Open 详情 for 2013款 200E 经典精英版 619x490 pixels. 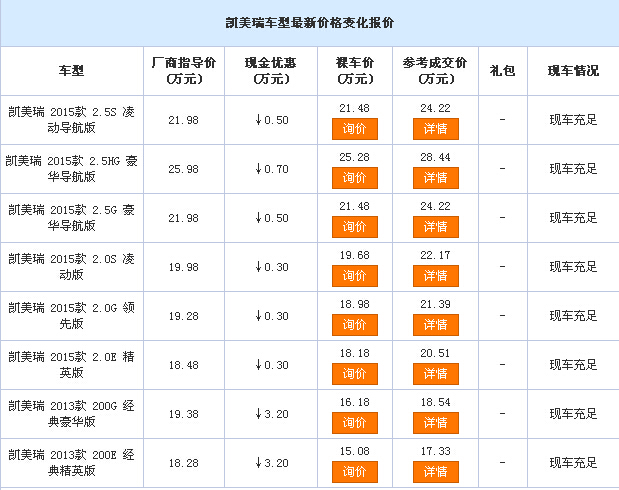click(436, 471)
